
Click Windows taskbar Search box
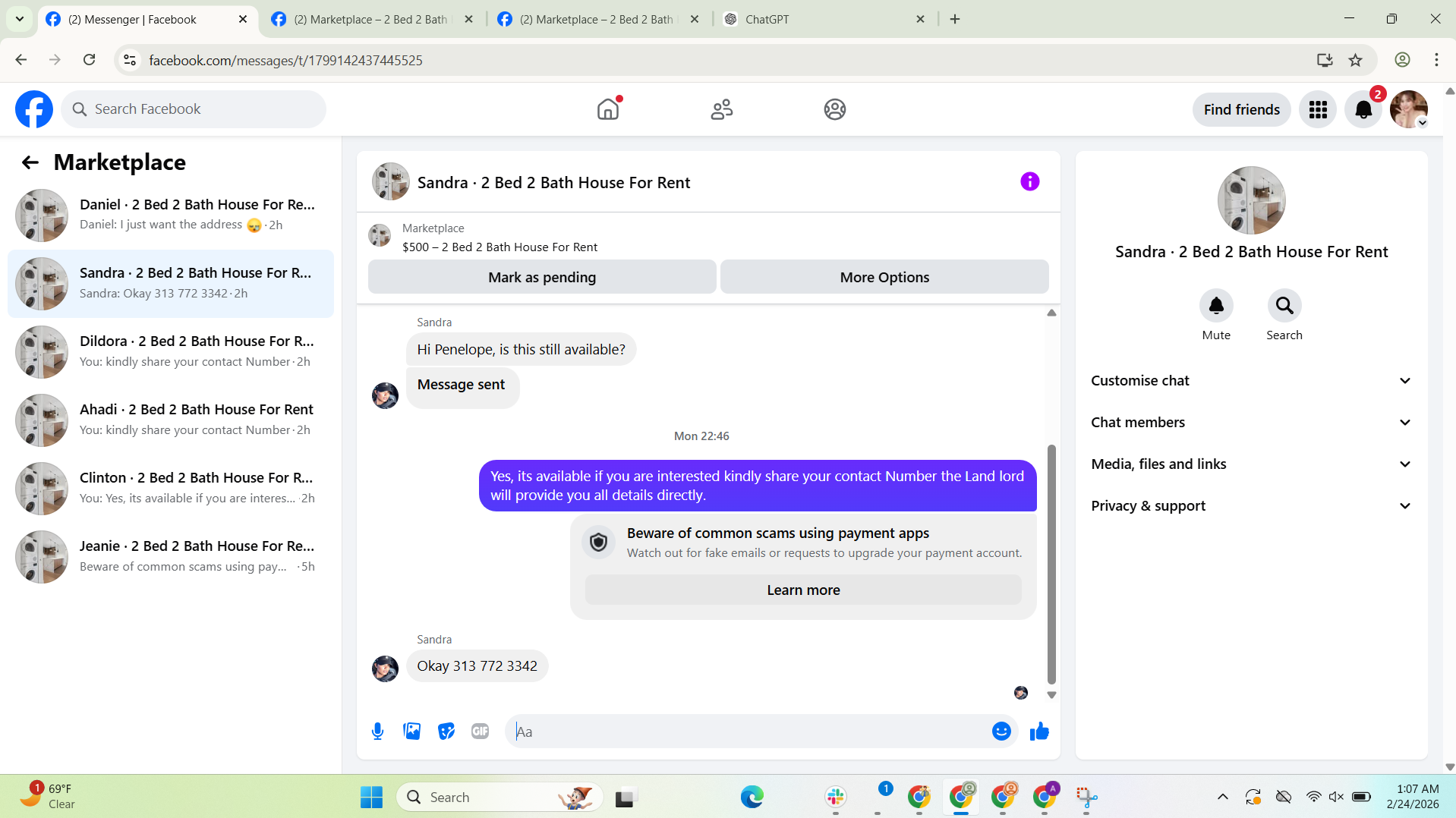click(x=500, y=797)
